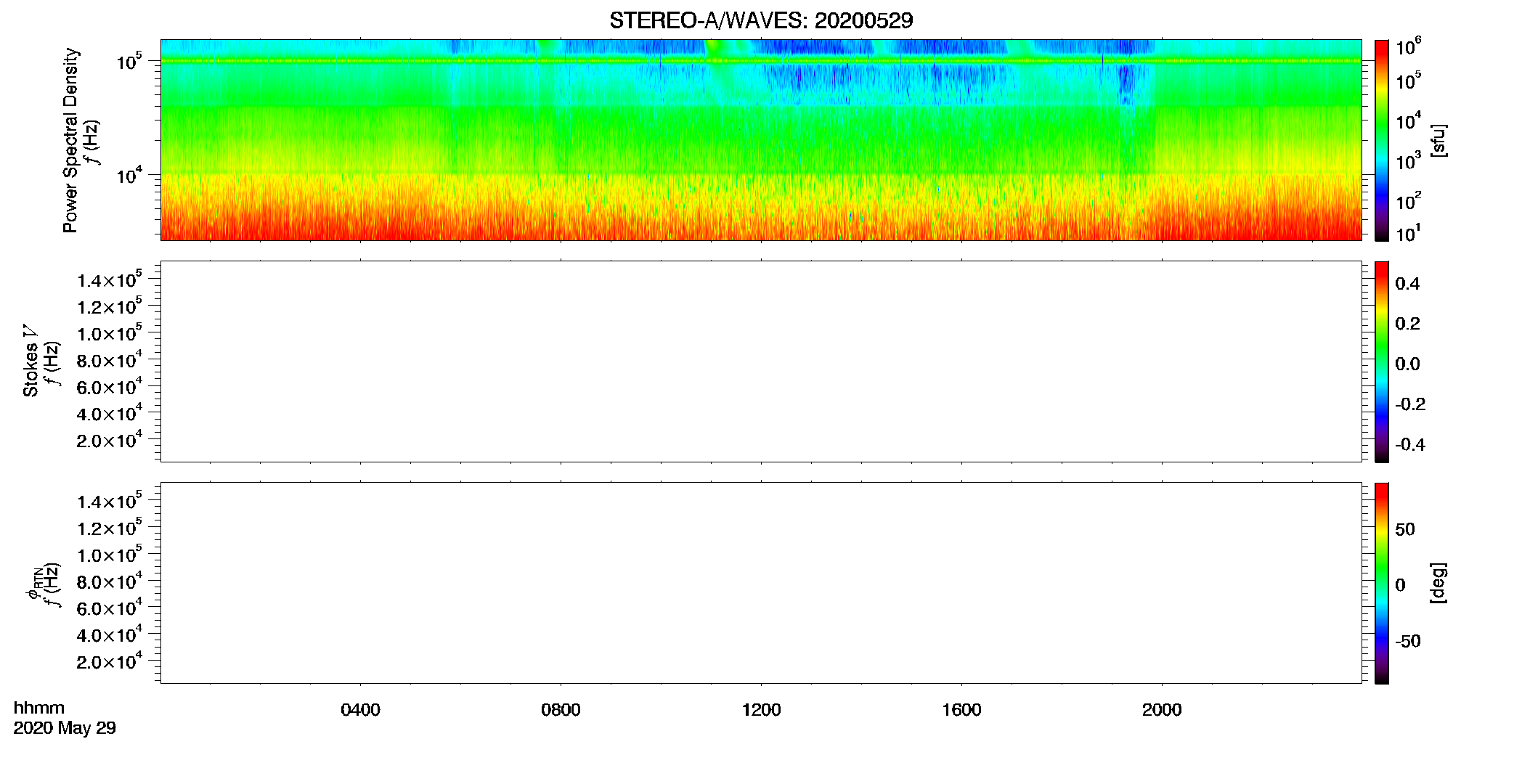Screen dimensions: 1522x784
Task: Select the Power Spectral Density axis label
Action: (x=70, y=140)
